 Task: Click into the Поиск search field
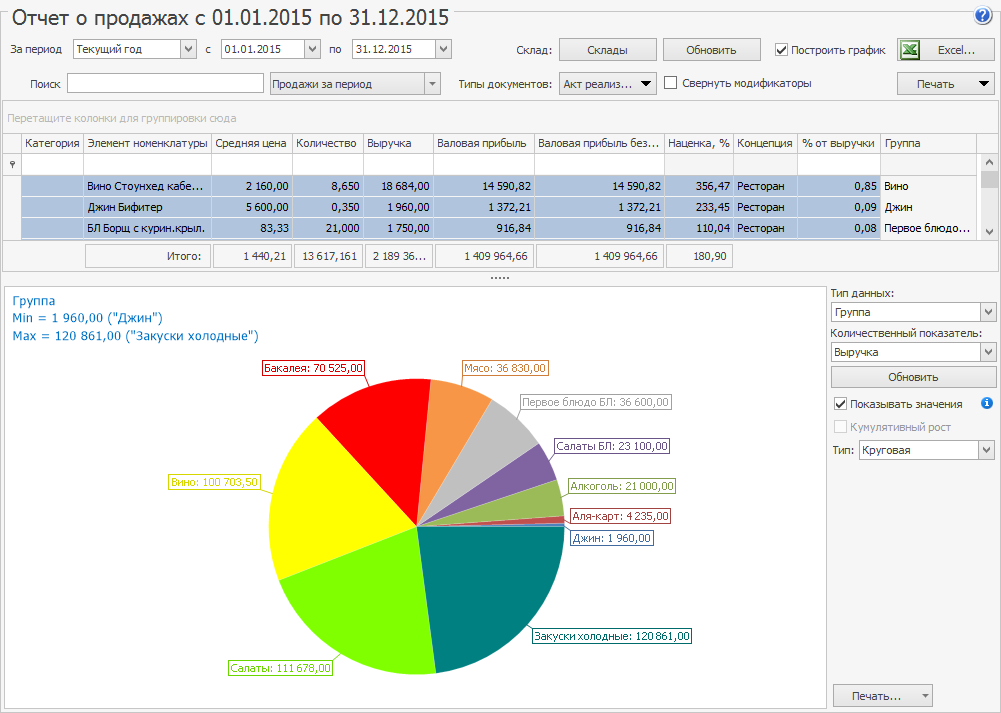[x=165, y=84]
